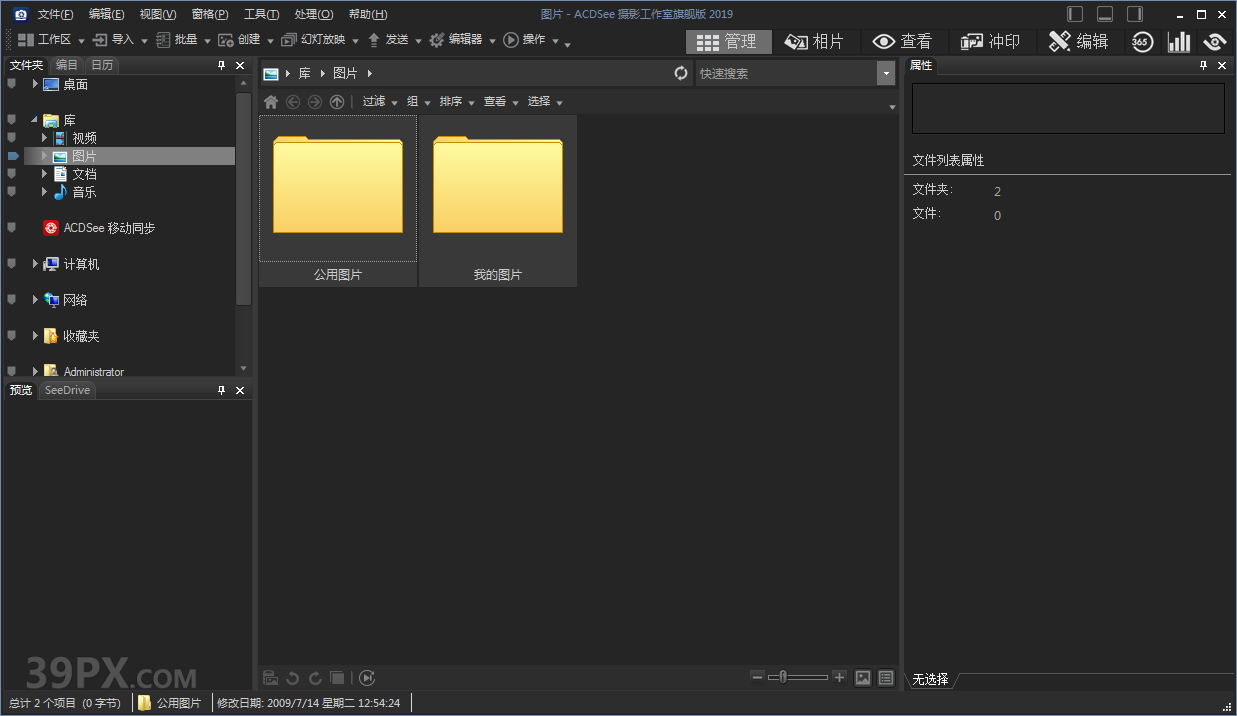
Task: Switch to thumbnail view mode icon
Action: (864, 678)
